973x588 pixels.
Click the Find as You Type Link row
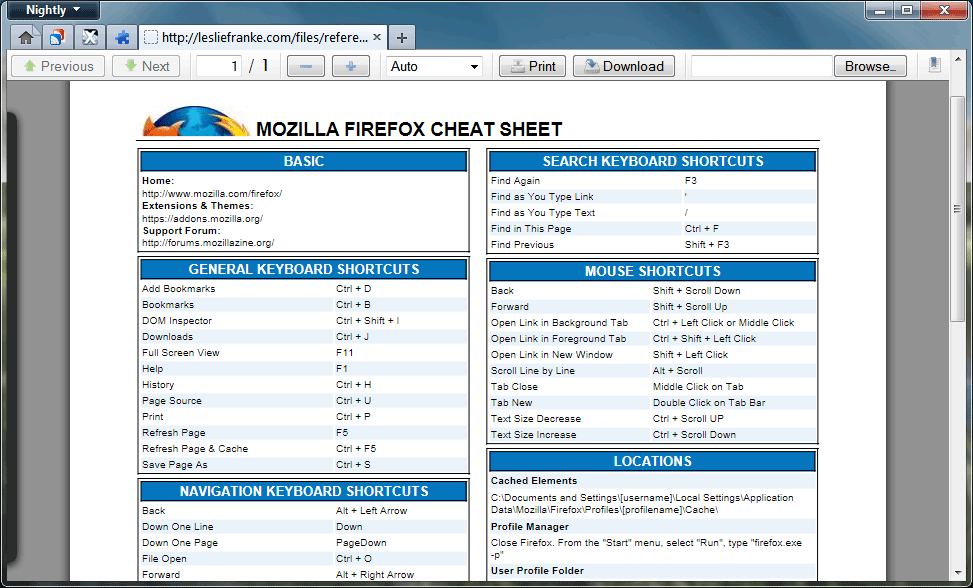[x=652, y=197]
